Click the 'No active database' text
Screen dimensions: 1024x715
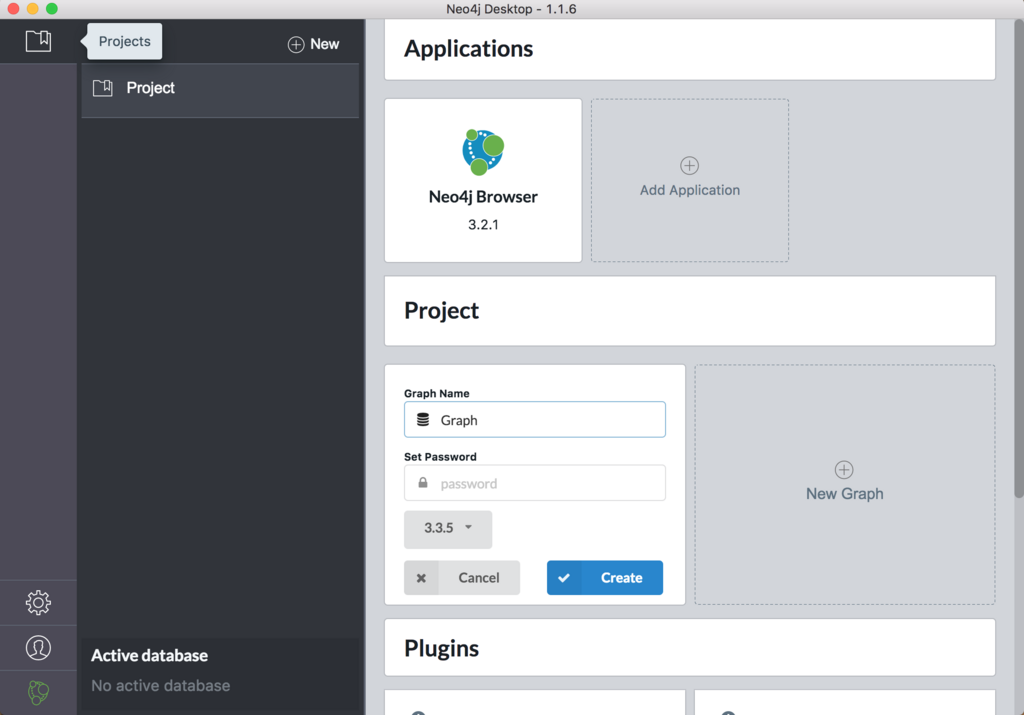point(161,686)
